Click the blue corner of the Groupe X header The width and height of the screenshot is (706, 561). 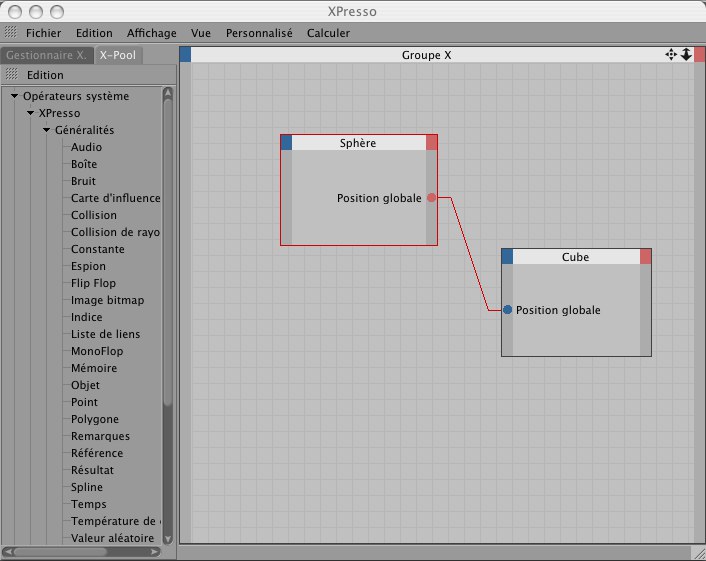coord(185,55)
